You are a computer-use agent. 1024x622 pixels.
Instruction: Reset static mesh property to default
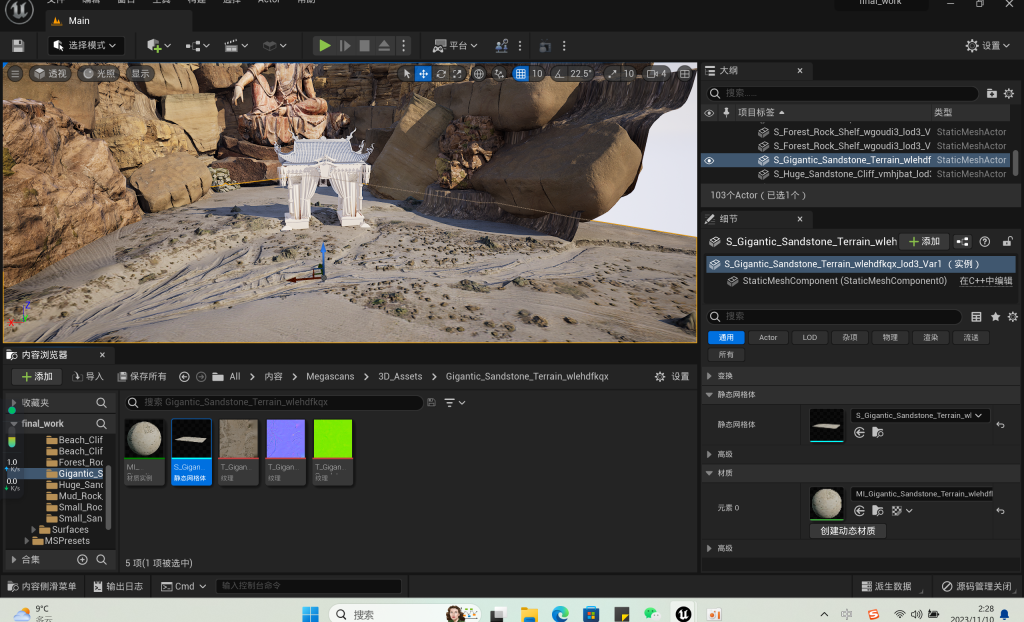[x=1000, y=425]
